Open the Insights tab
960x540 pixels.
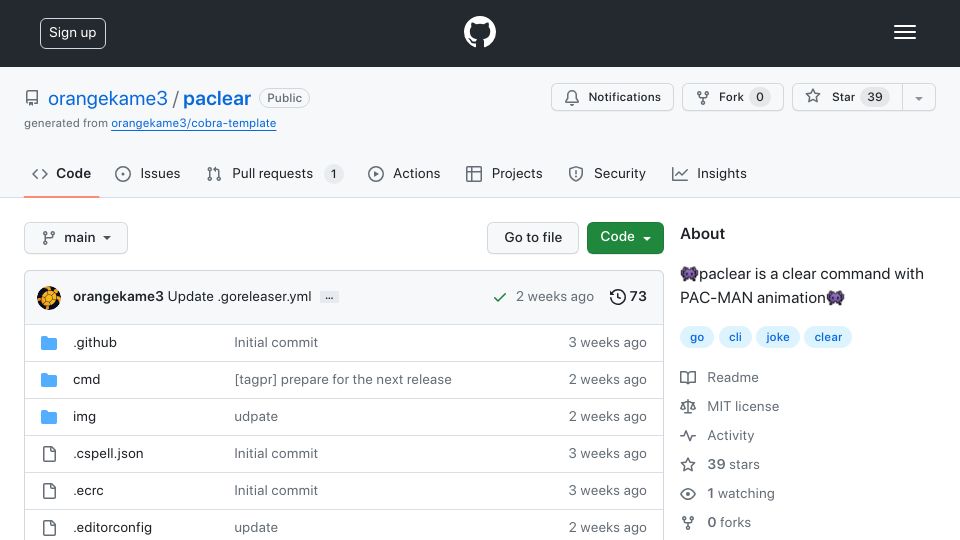709,174
